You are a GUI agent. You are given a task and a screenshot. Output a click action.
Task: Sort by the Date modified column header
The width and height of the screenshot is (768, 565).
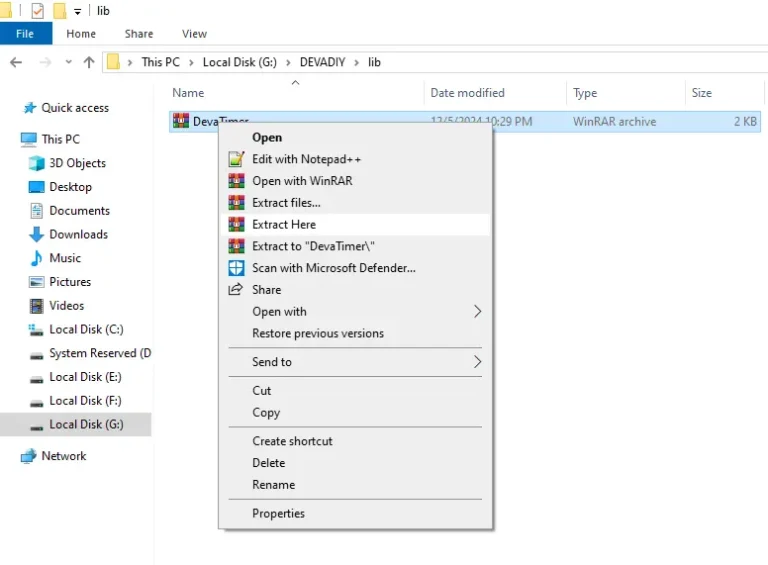click(x=467, y=93)
